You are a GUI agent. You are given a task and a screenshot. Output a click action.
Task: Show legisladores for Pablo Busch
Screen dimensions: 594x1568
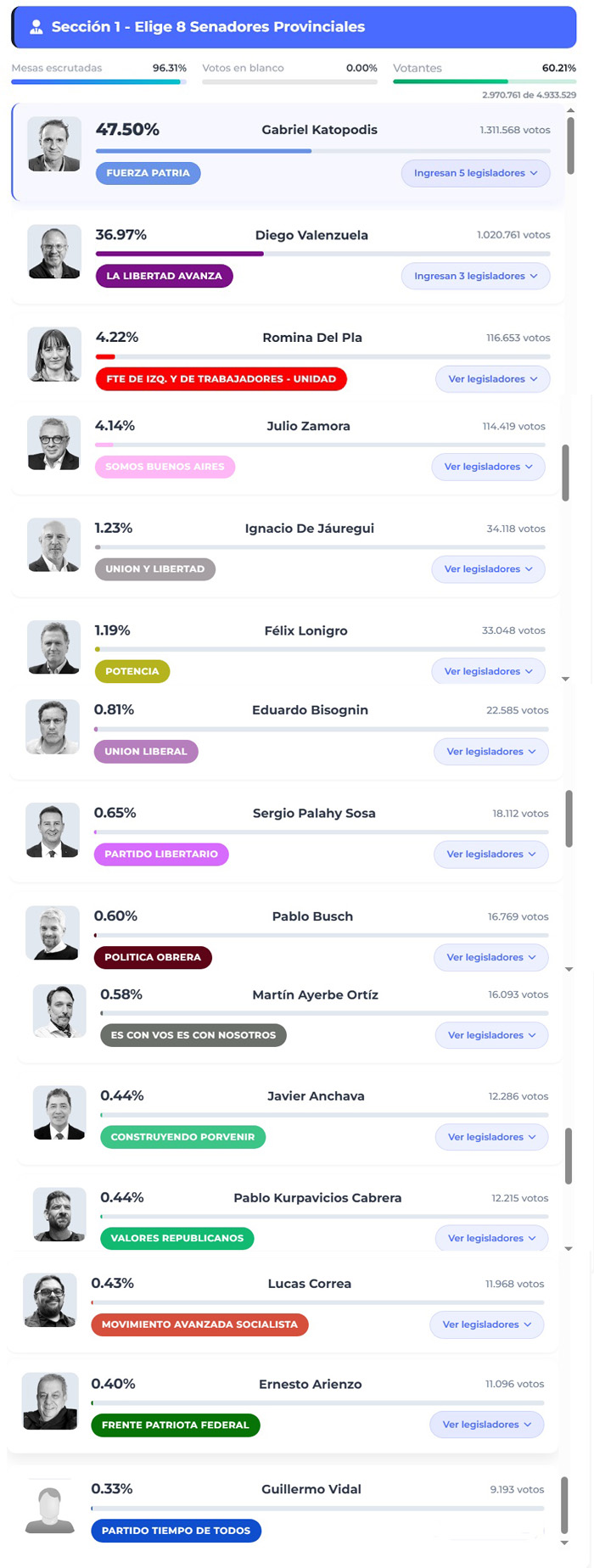490,957
